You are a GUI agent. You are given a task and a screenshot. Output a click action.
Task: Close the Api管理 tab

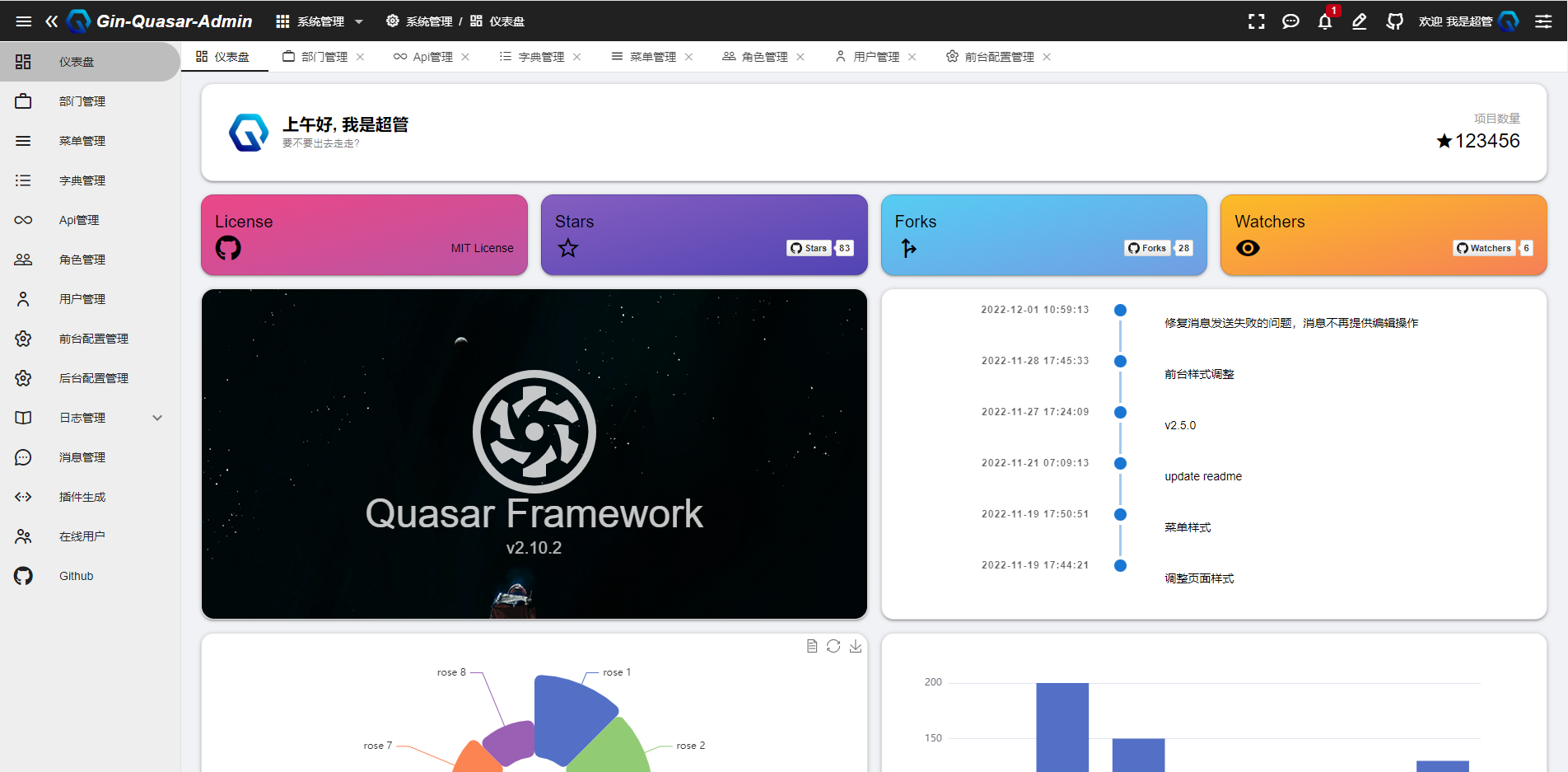click(465, 57)
